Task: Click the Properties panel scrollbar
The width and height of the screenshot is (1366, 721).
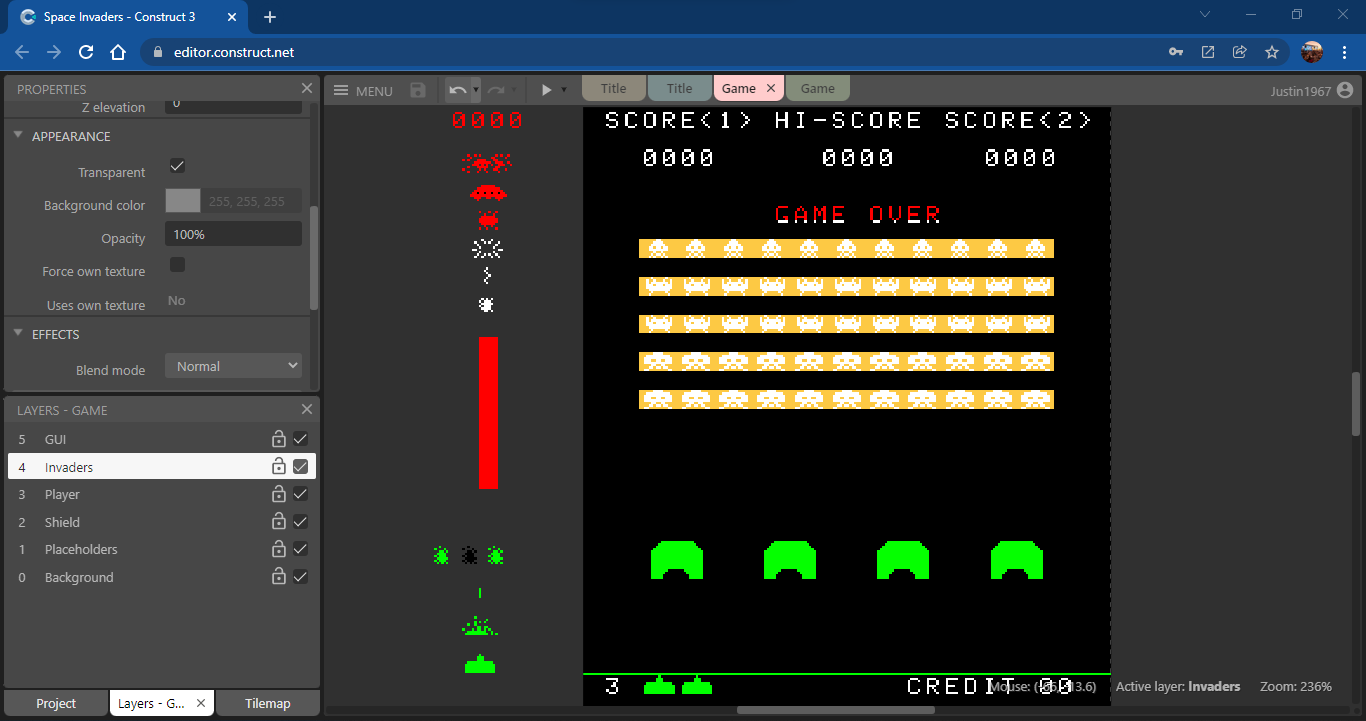Action: coord(314,257)
